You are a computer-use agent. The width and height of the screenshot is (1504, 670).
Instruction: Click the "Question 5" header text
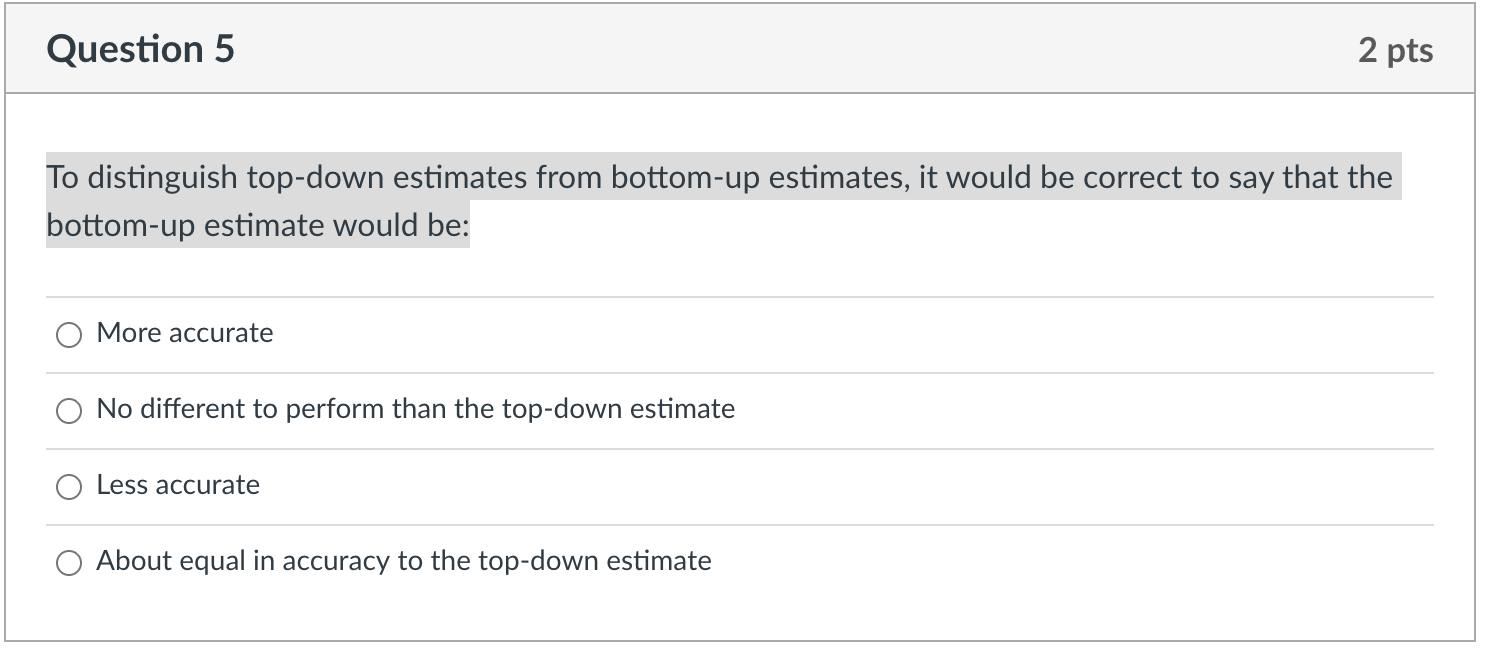click(x=141, y=47)
